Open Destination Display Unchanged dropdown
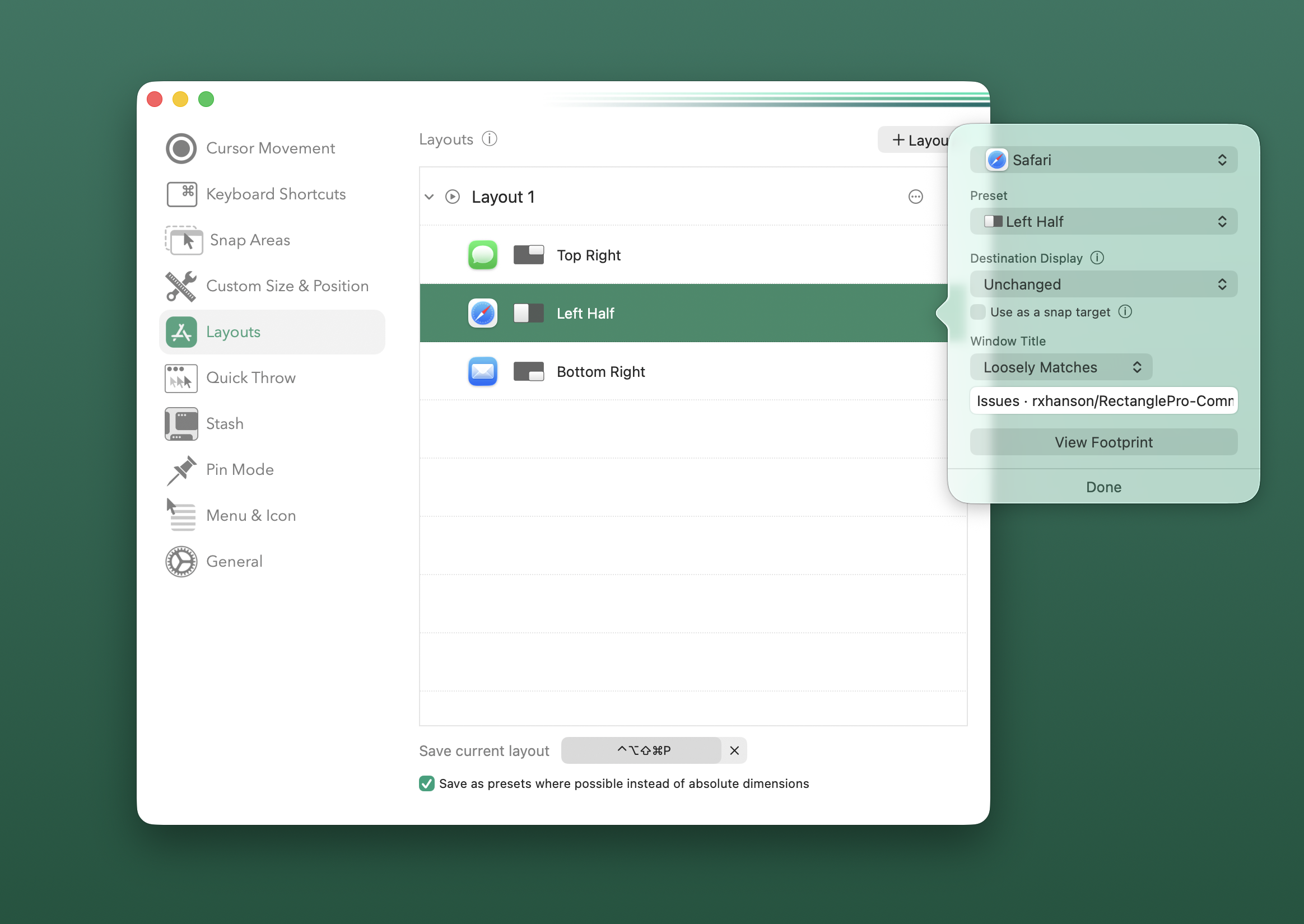This screenshot has width=1304, height=924. (x=1103, y=284)
